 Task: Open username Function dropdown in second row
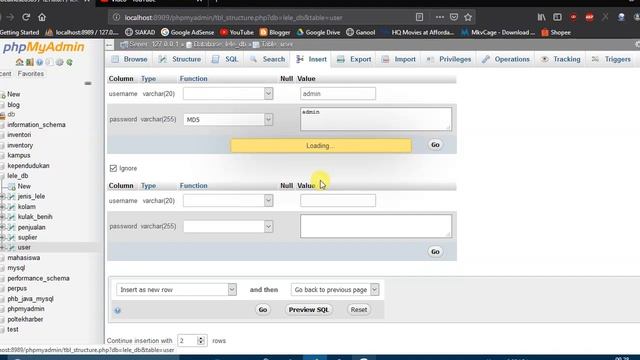point(228,200)
